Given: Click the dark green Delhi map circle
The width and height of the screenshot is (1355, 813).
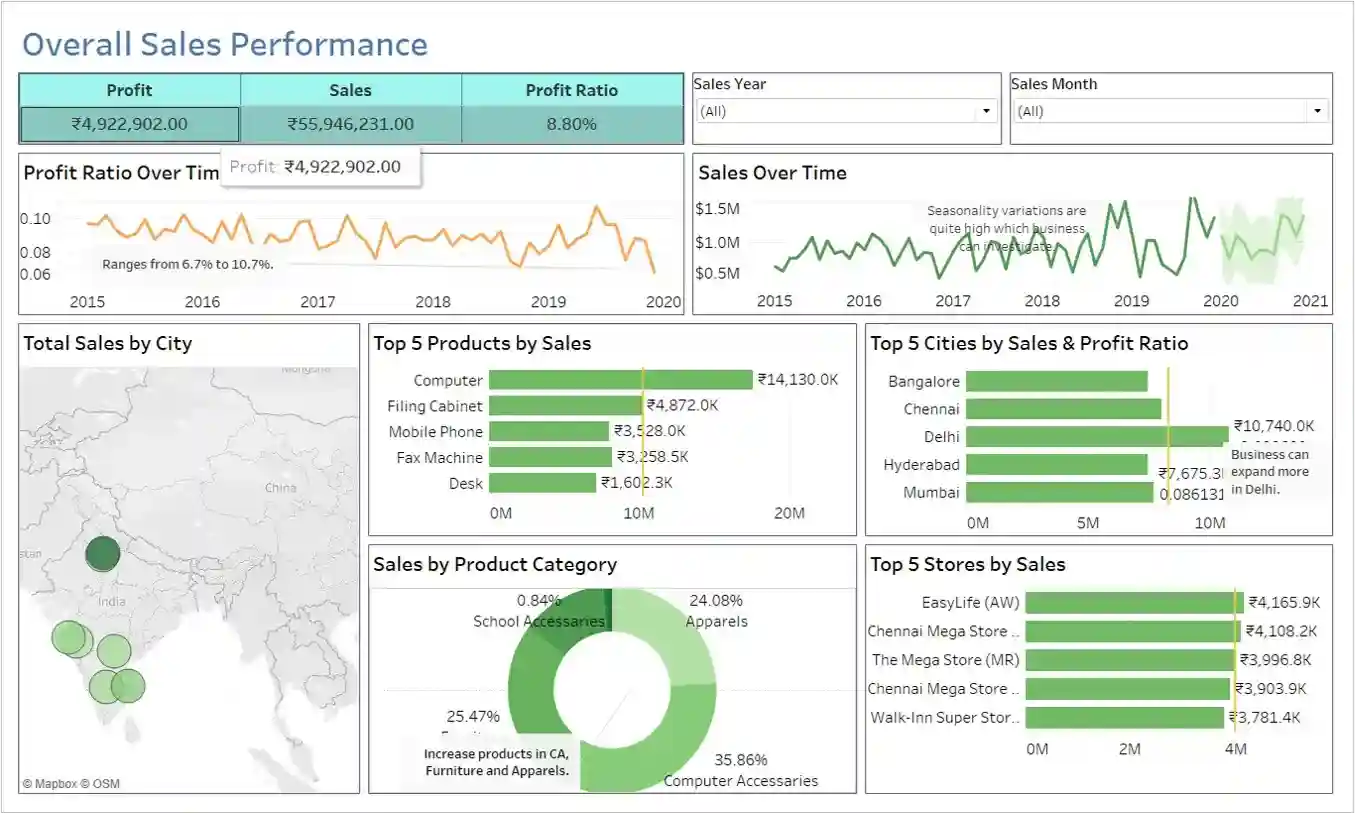Looking at the screenshot, I should click(102, 553).
